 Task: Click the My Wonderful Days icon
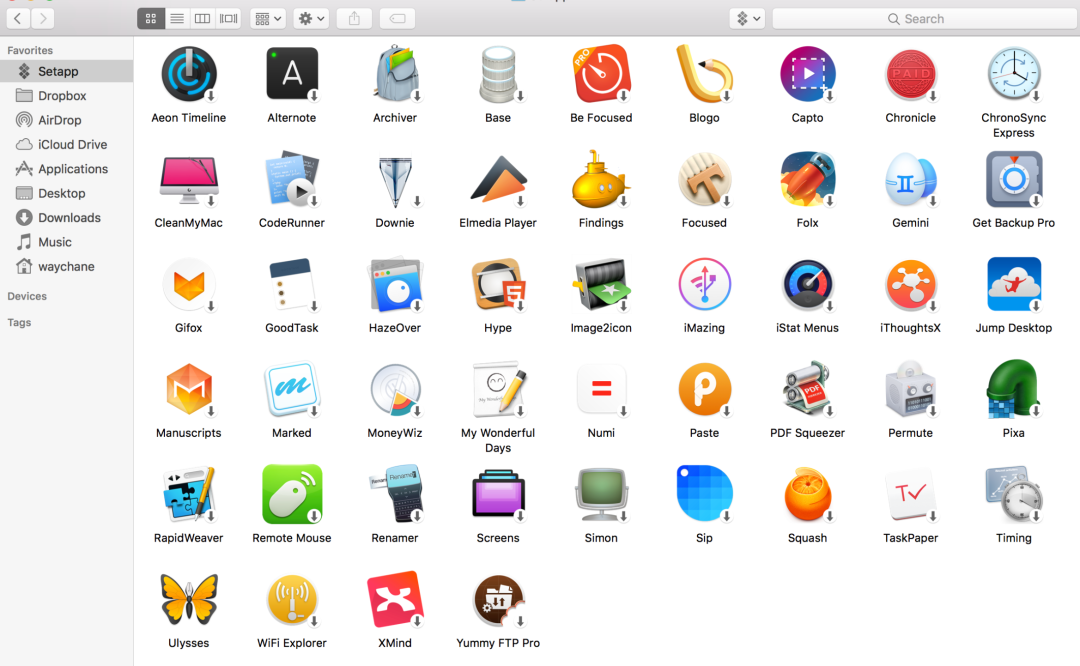(498, 389)
